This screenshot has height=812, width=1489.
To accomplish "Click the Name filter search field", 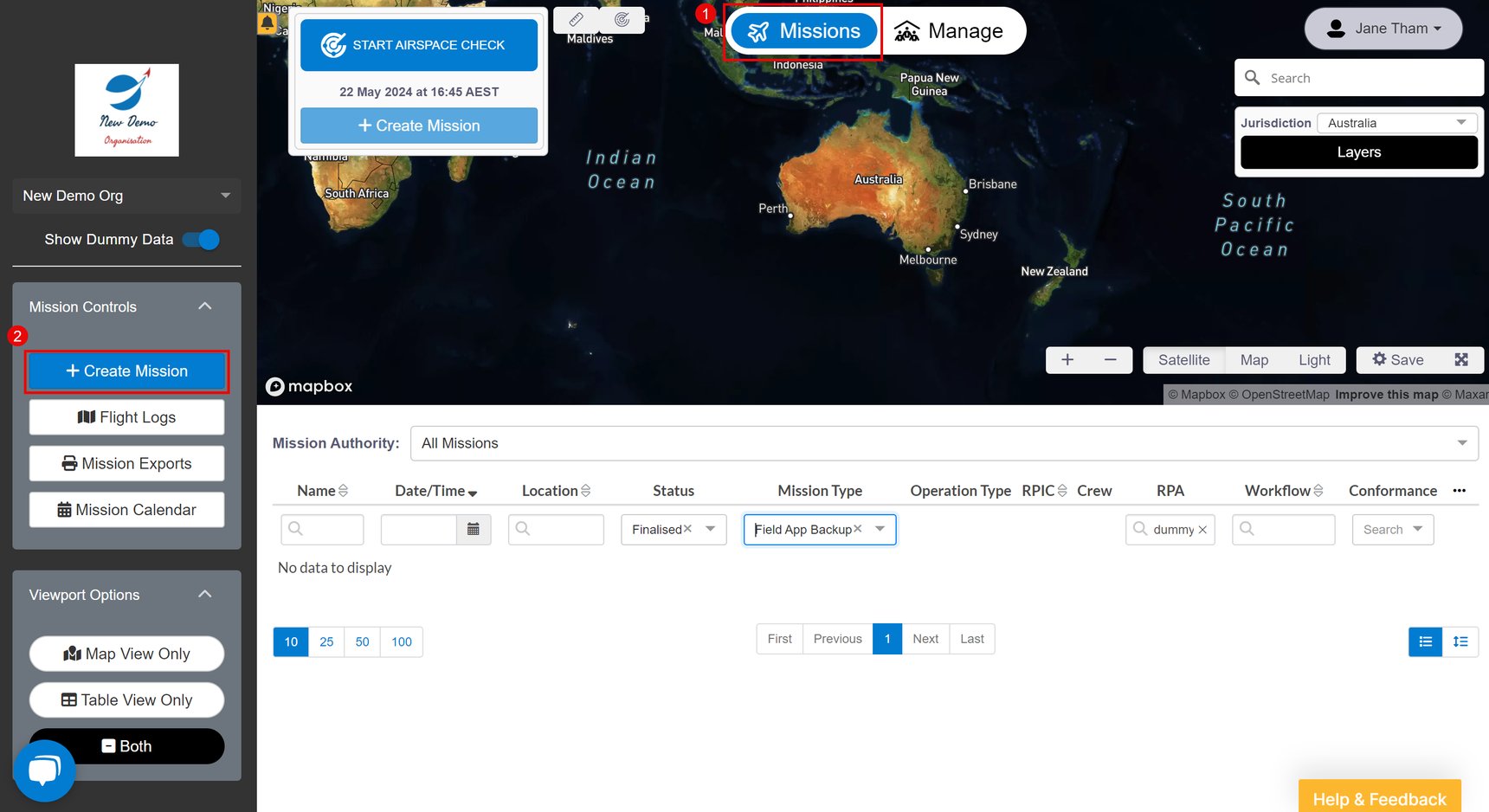I will pyautogui.click(x=322, y=529).
